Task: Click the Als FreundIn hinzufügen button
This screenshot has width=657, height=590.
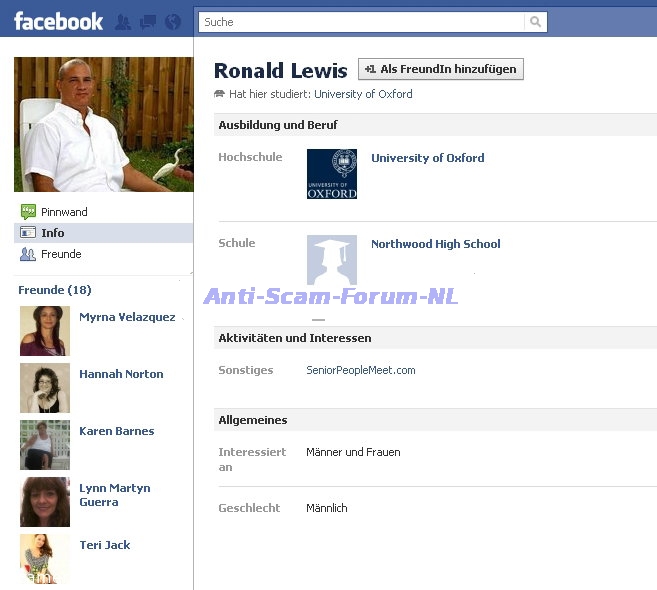Action: [x=441, y=69]
